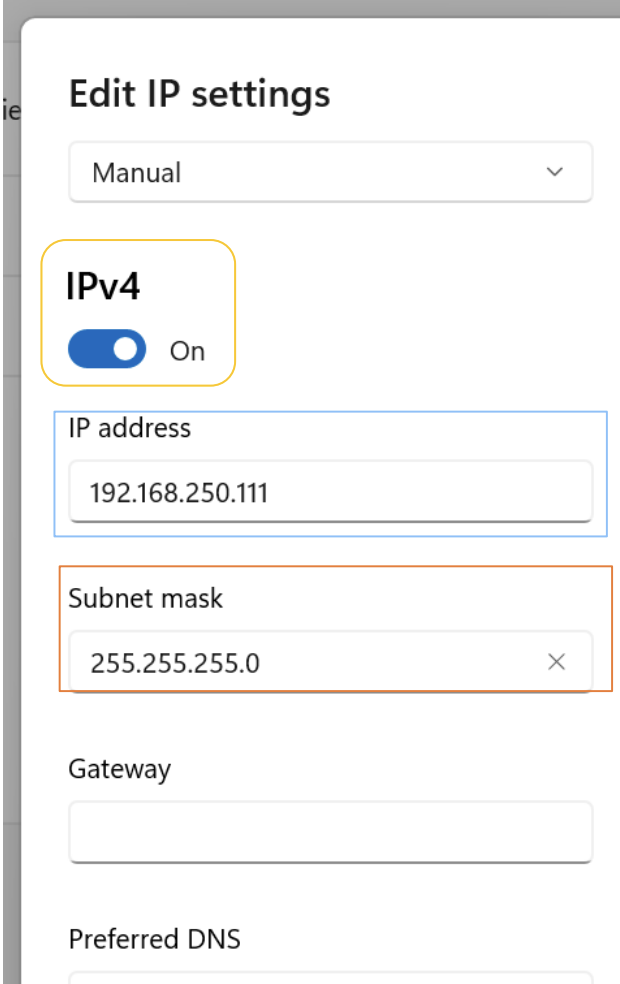This screenshot has height=984, width=620.
Task: Click the 192.168.250.111 address text
Action: click(x=179, y=493)
